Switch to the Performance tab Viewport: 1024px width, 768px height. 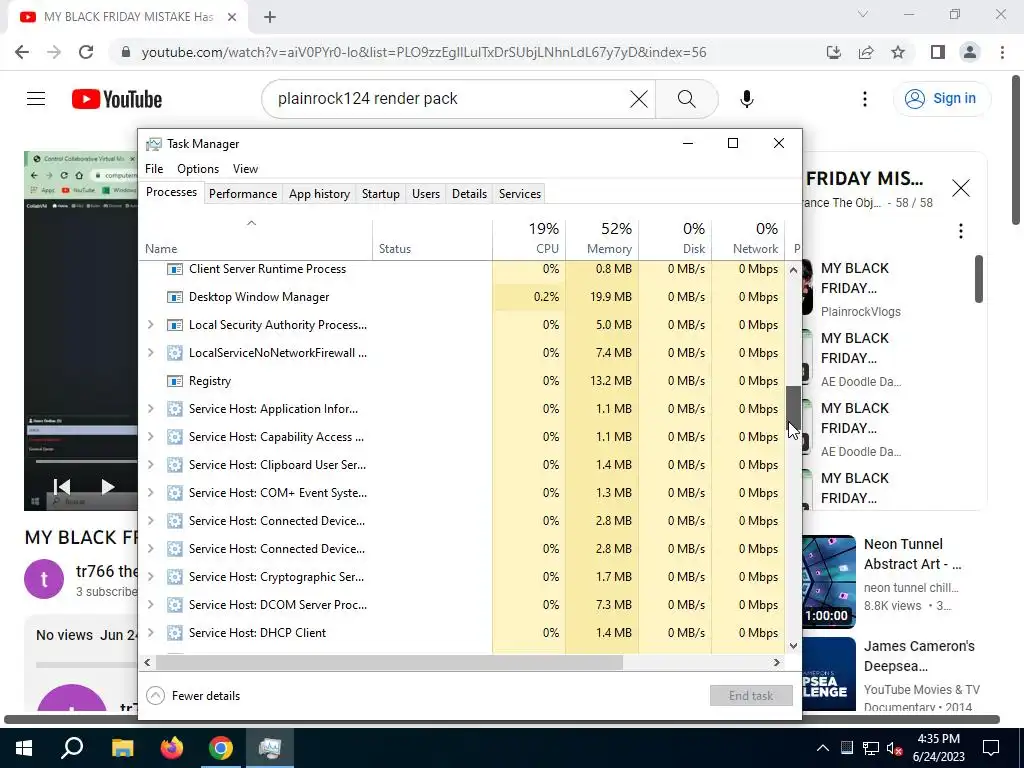coord(243,194)
